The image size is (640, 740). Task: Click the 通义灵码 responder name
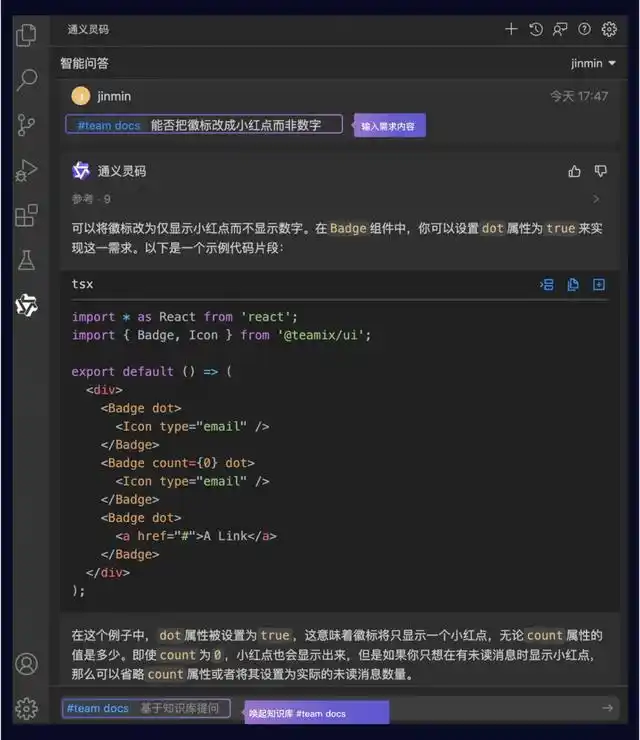pyautogui.click(x=122, y=171)
